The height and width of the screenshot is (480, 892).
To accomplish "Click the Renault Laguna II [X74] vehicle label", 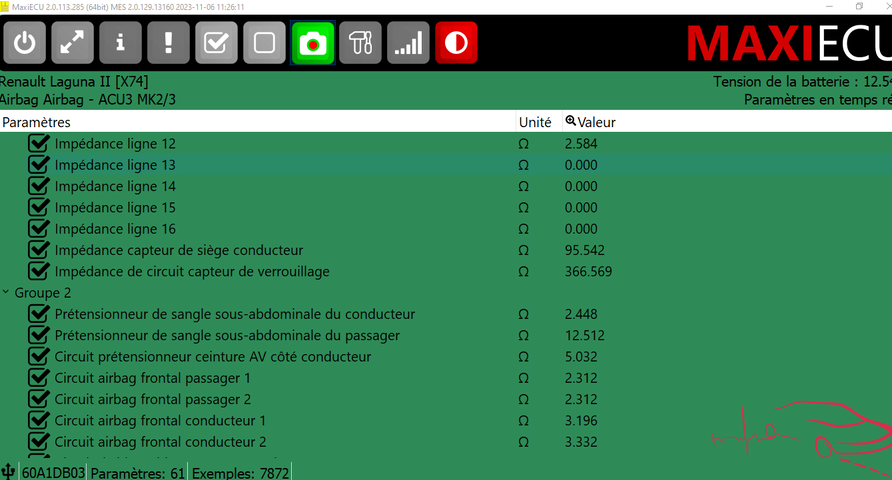I will 74,82.
